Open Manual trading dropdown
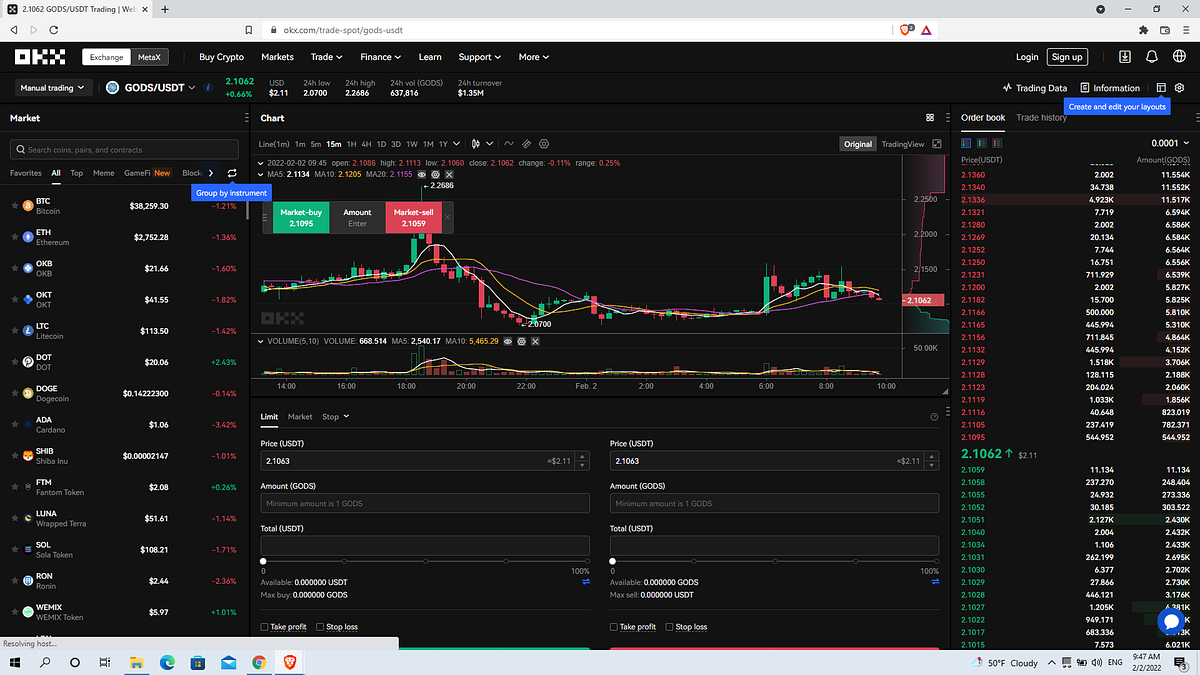This screenshot has width=1200, height=675. [x=55, y=88]
